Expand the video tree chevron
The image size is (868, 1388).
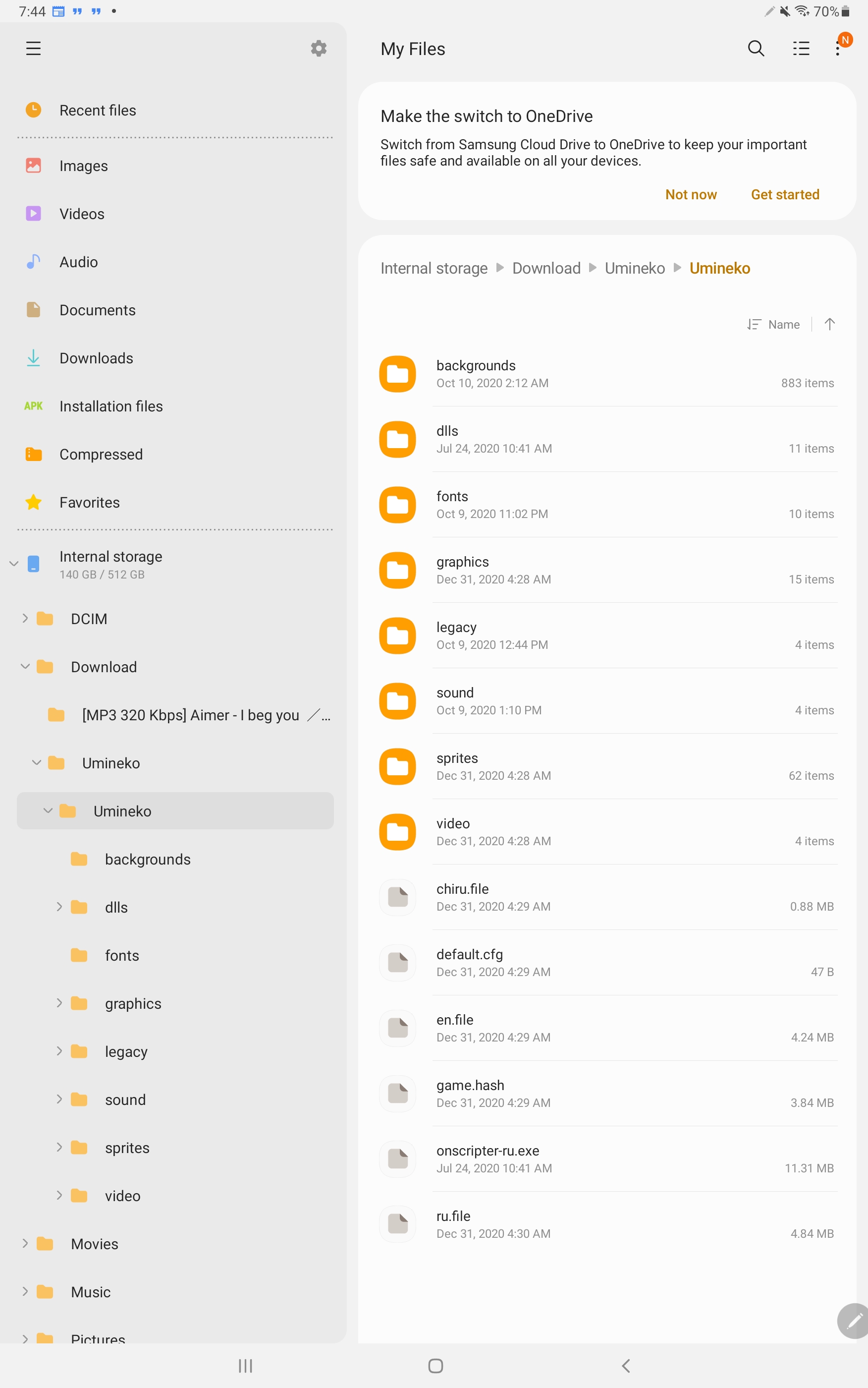point(59,1196)
